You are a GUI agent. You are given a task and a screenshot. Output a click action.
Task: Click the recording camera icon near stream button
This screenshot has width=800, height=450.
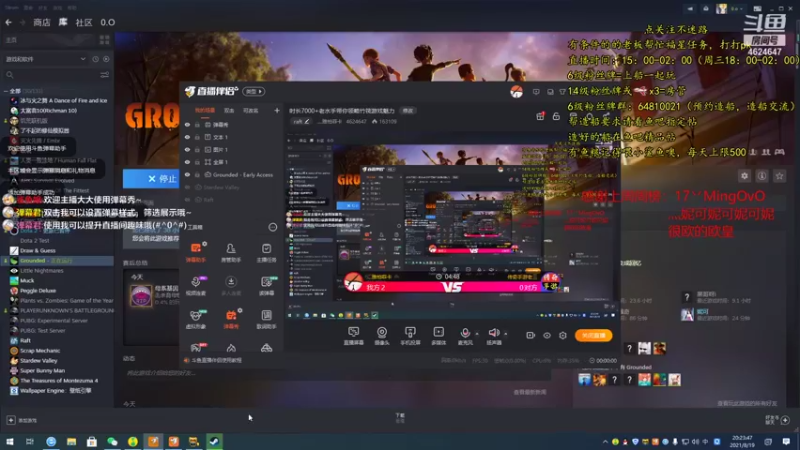tap(531, 335)
